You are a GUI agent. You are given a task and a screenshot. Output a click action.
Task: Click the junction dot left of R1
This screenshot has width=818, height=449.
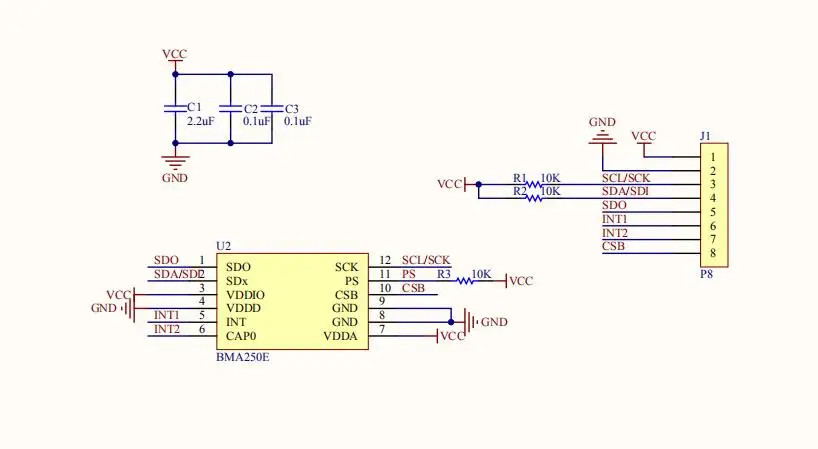coord(478,185)
